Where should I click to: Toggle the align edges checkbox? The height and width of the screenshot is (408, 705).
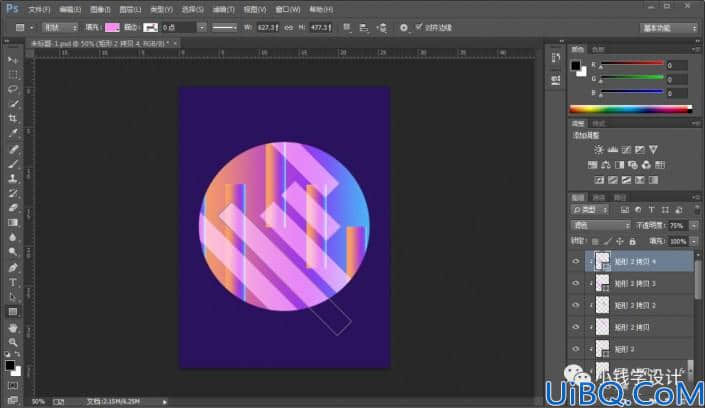pyautogui.click(x=419, y=27)
